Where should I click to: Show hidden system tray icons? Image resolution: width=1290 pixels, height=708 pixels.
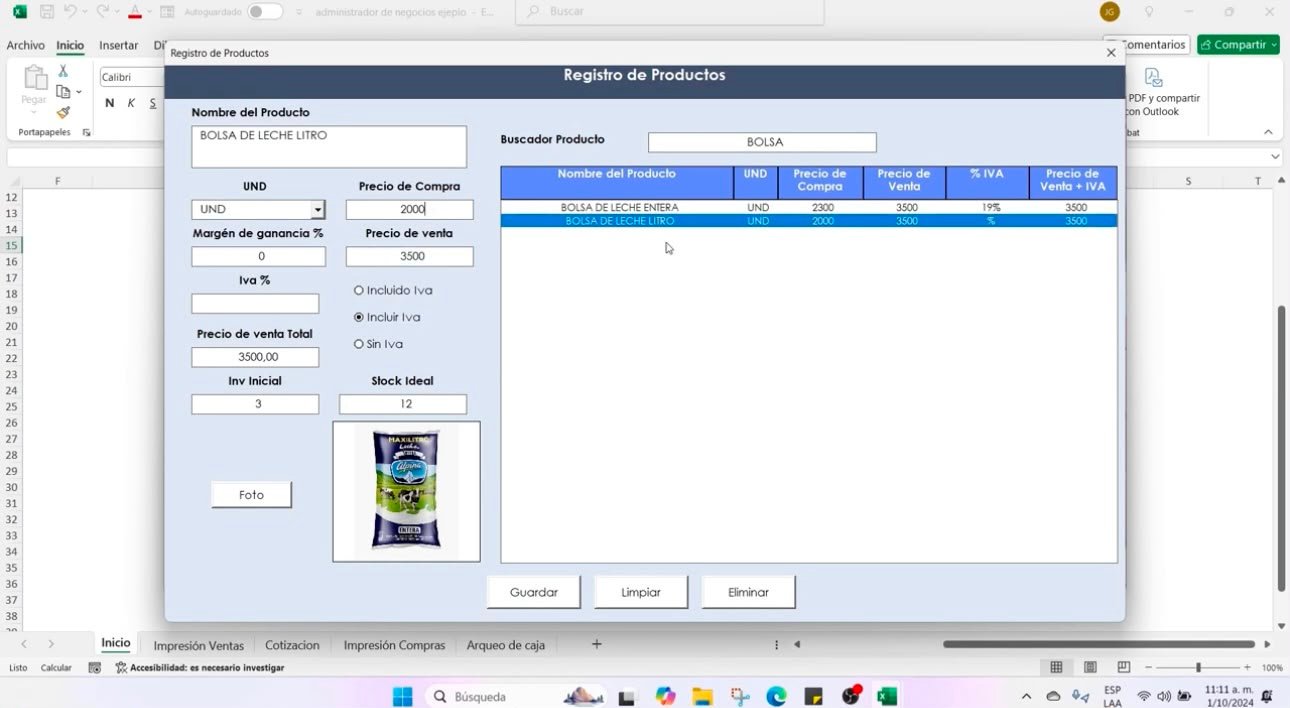(x=1026, y=696)
